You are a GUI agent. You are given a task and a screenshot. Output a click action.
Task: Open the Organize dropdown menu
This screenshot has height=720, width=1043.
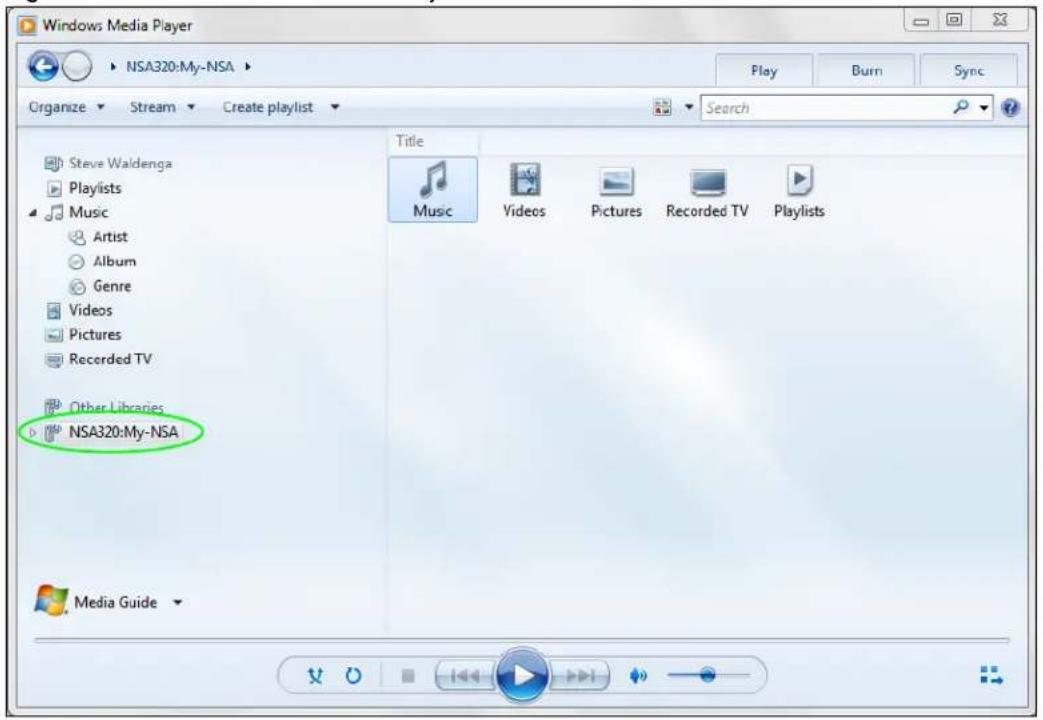click(x=67, y=107)
